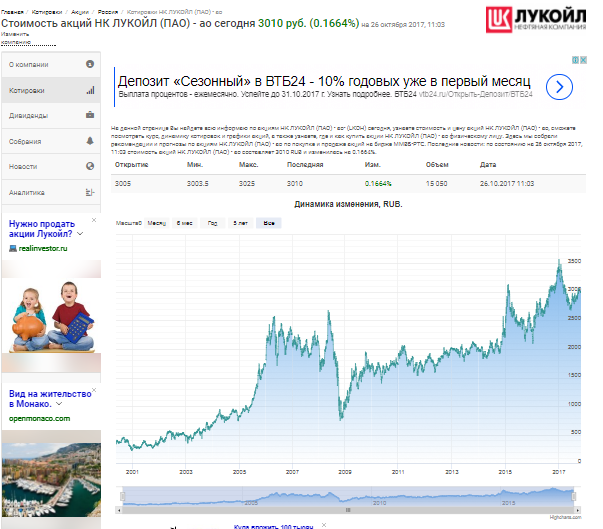Click the 3003.5 minimum price cell
Viewport: 603px width, 529px height.
click(198, 184)
